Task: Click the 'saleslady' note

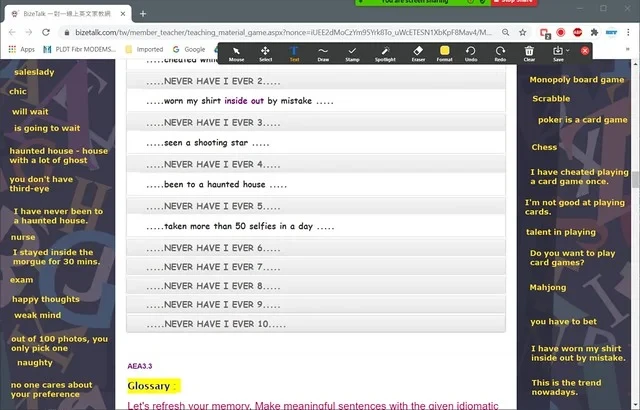Action: tap(34, 72)
